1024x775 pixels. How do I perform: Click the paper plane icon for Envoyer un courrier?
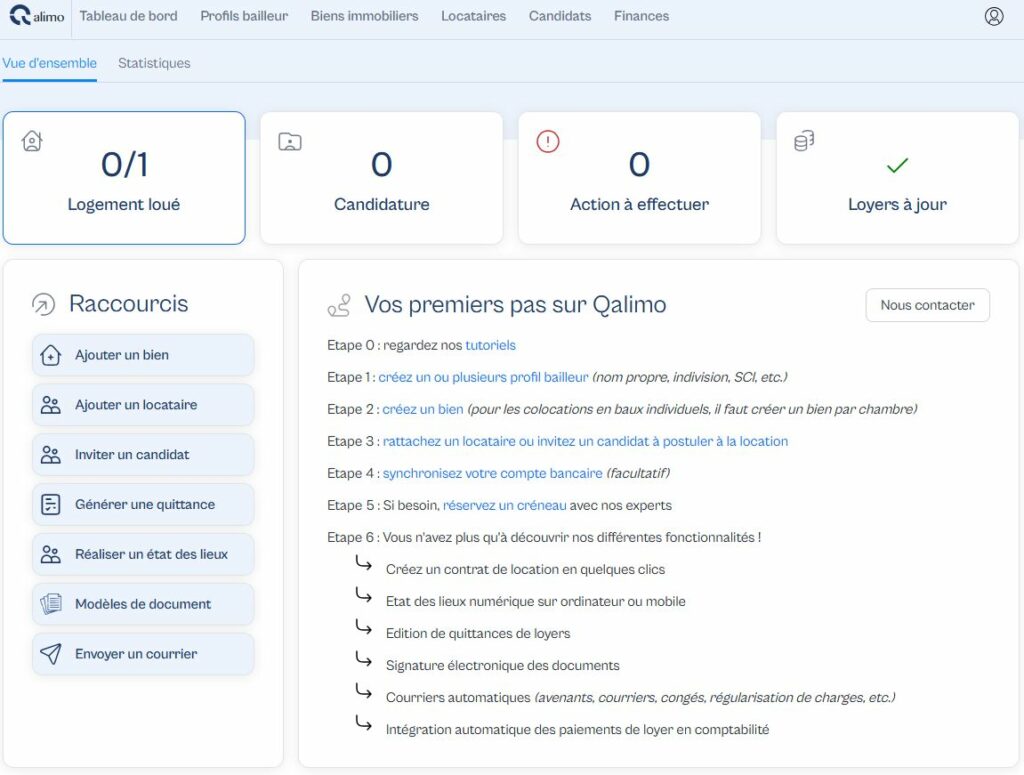51,654
